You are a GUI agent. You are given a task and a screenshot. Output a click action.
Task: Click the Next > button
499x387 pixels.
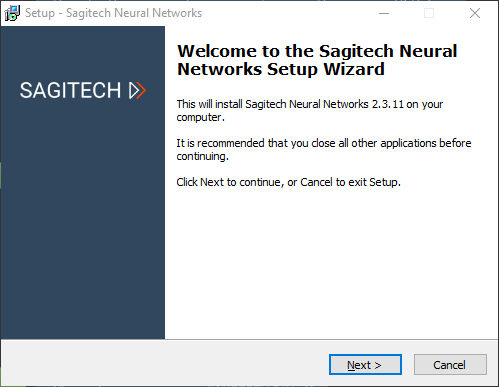click(x=365, y=365)
